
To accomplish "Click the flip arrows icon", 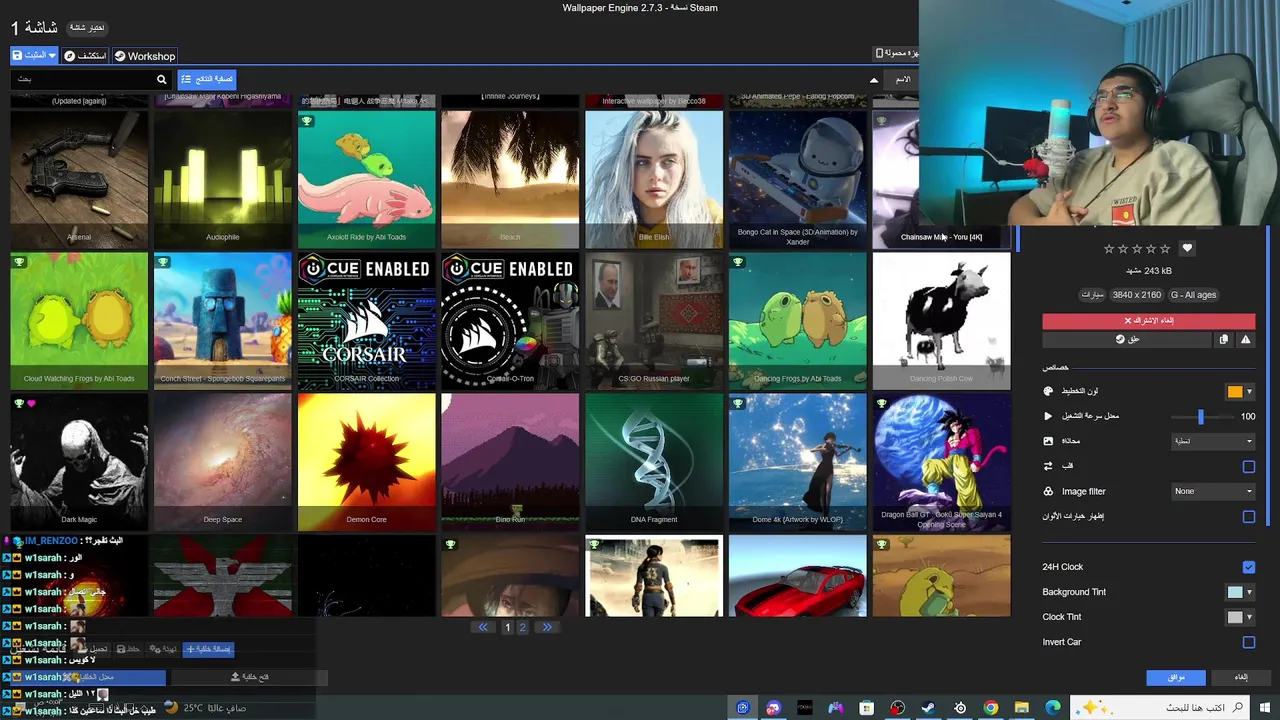I will (1048, 466).
